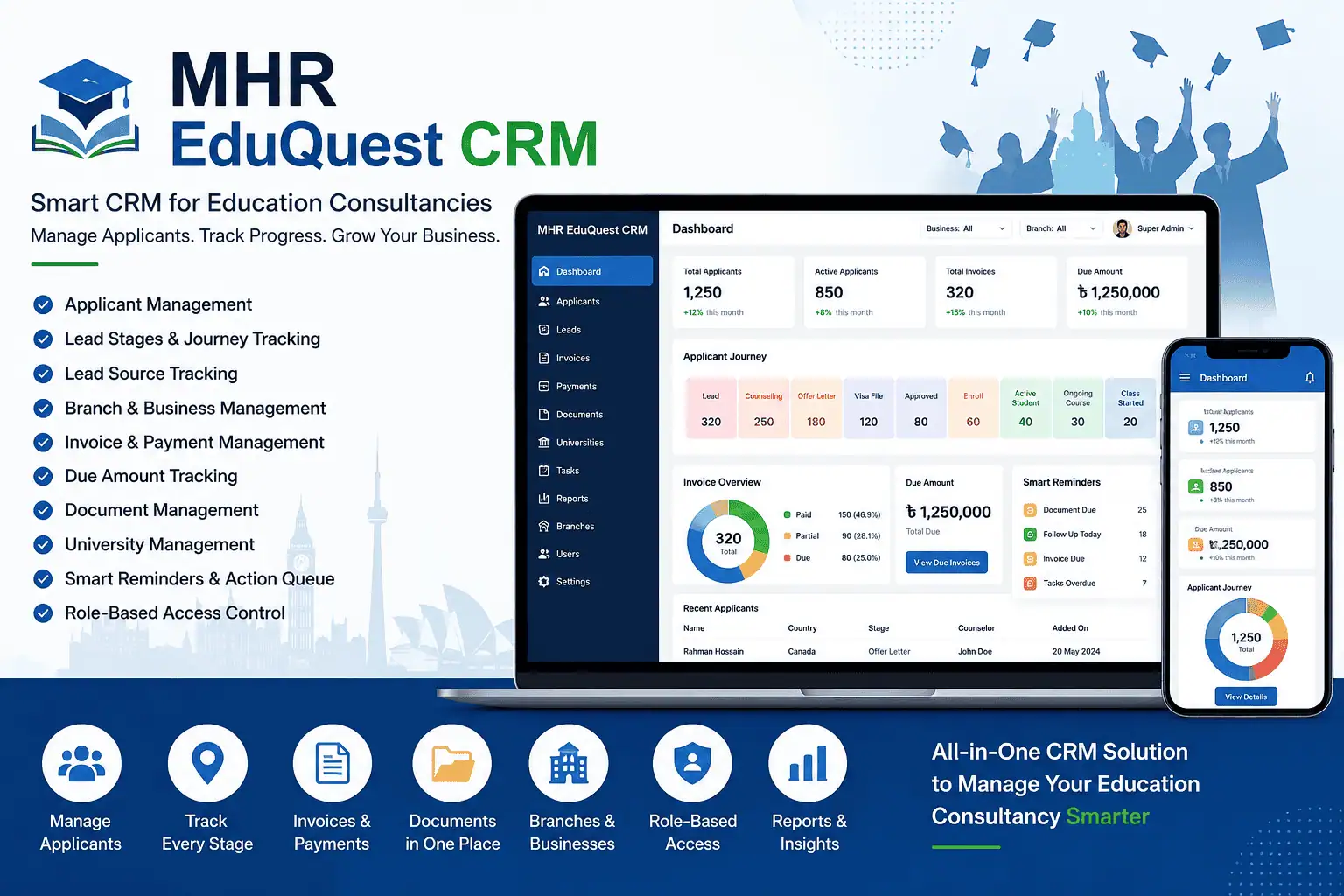Click the Track Every Stage pin icon
The image size is (1344, 896).
coord(207,764)
